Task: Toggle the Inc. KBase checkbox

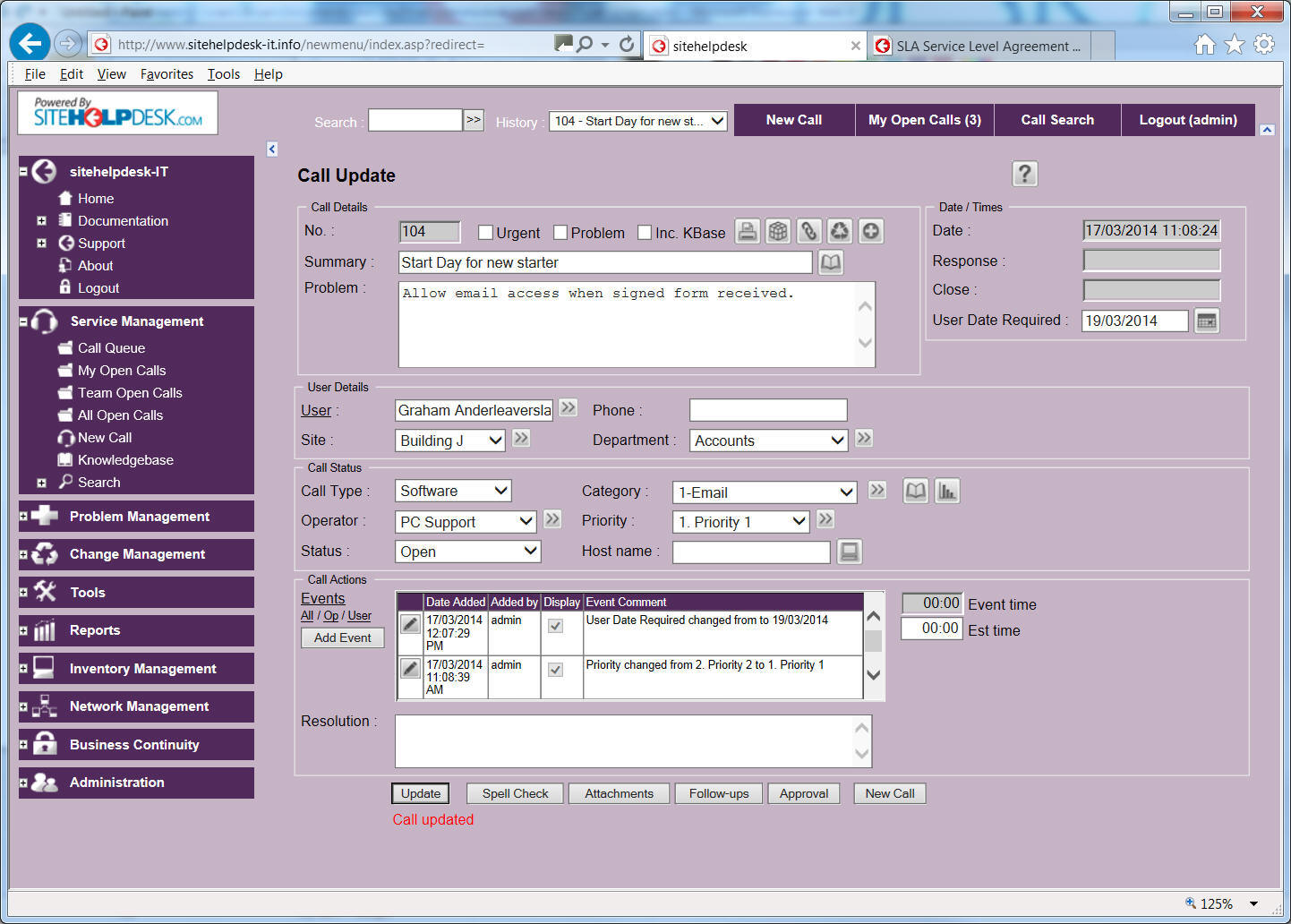Action: 645,233
